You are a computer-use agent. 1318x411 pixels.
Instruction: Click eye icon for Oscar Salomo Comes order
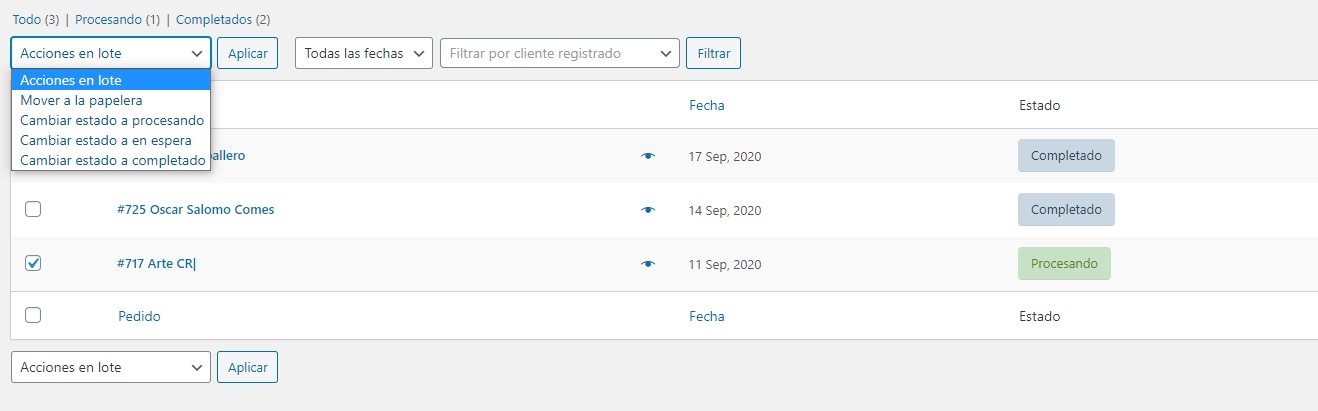pos(648,210)
